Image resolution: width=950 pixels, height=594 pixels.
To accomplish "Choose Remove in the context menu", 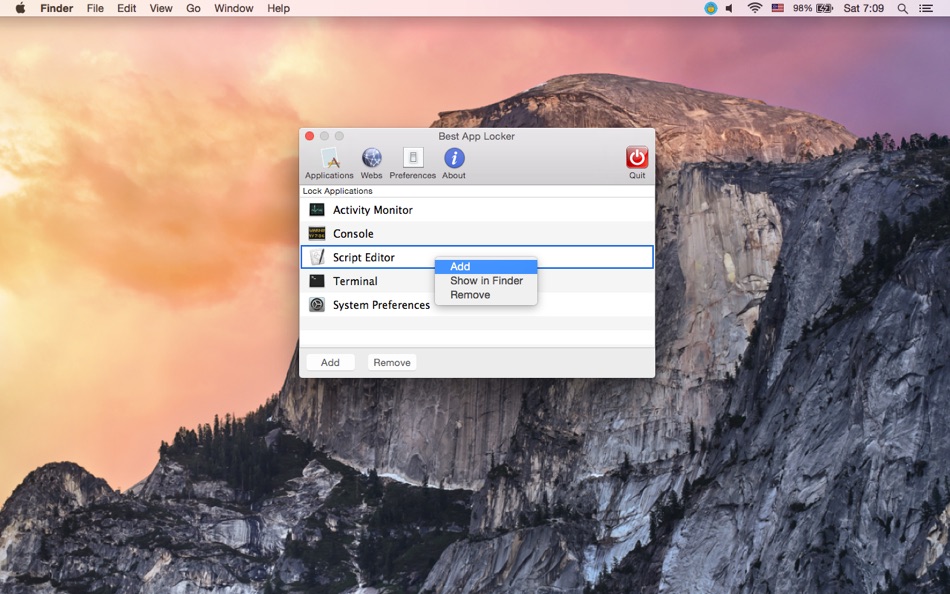I will point(486,295).
